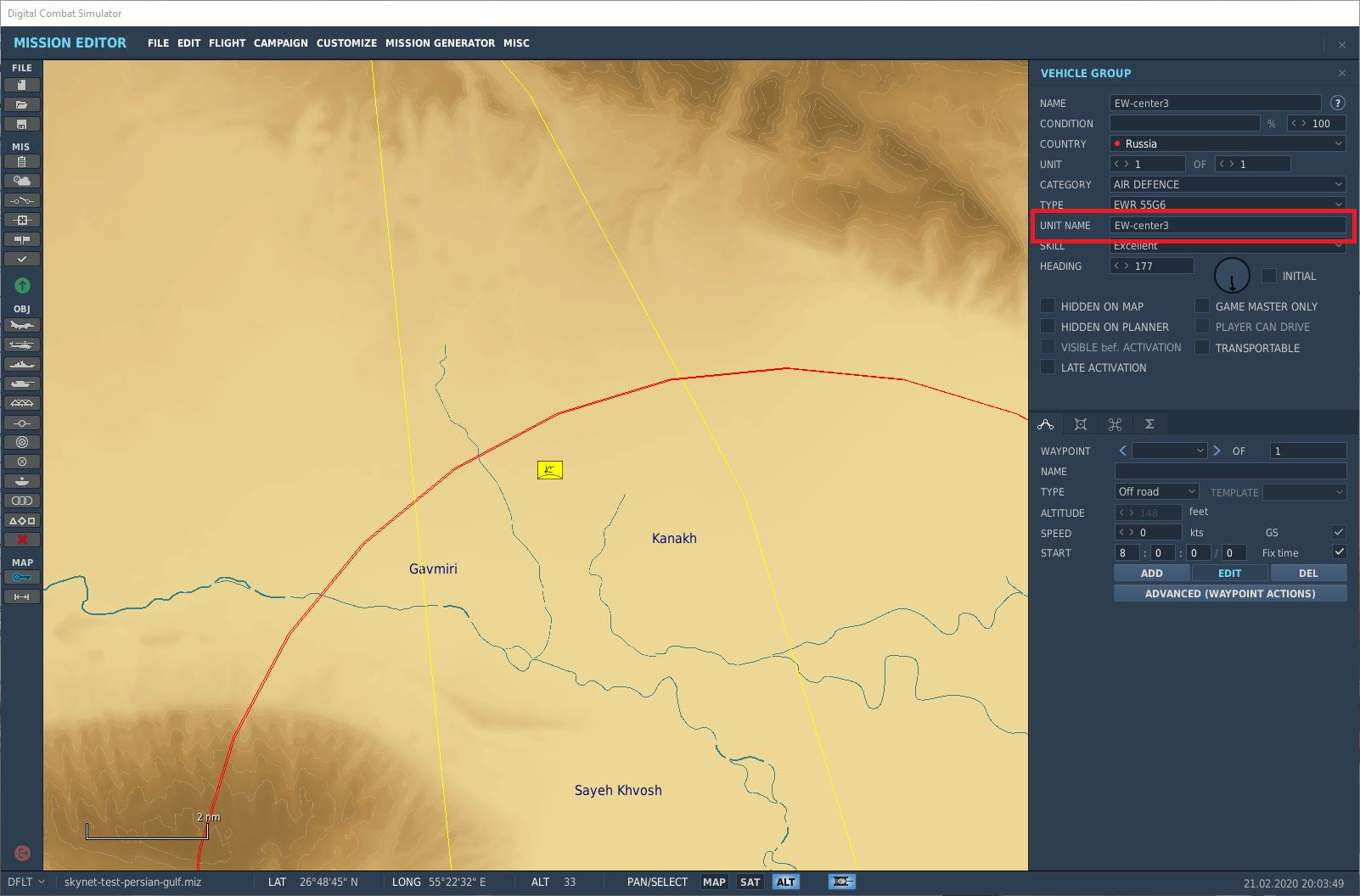Toggle Initial heading checkbox
This screenshot has height=896, width=1360.
tap(1269, 276)
